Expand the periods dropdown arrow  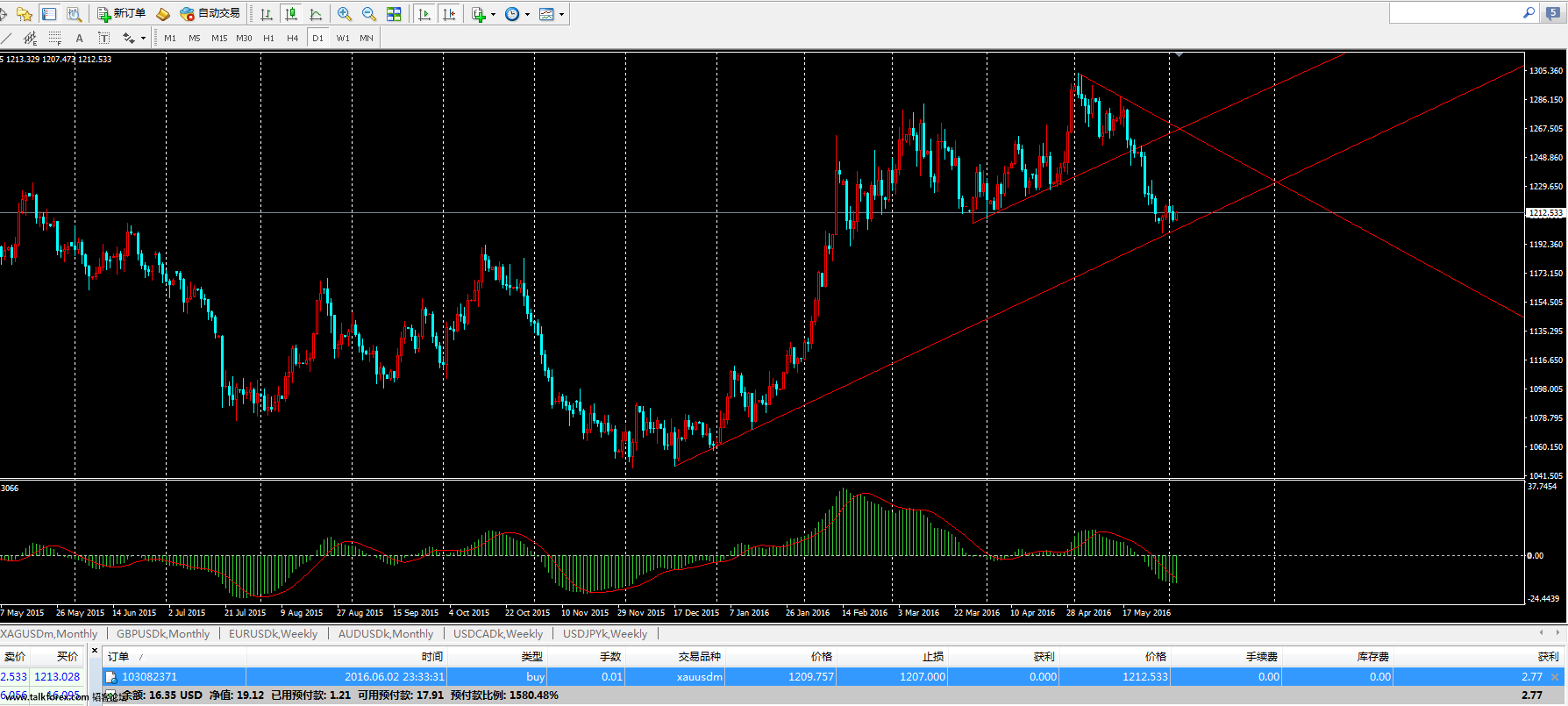click(x=527, y=14)
